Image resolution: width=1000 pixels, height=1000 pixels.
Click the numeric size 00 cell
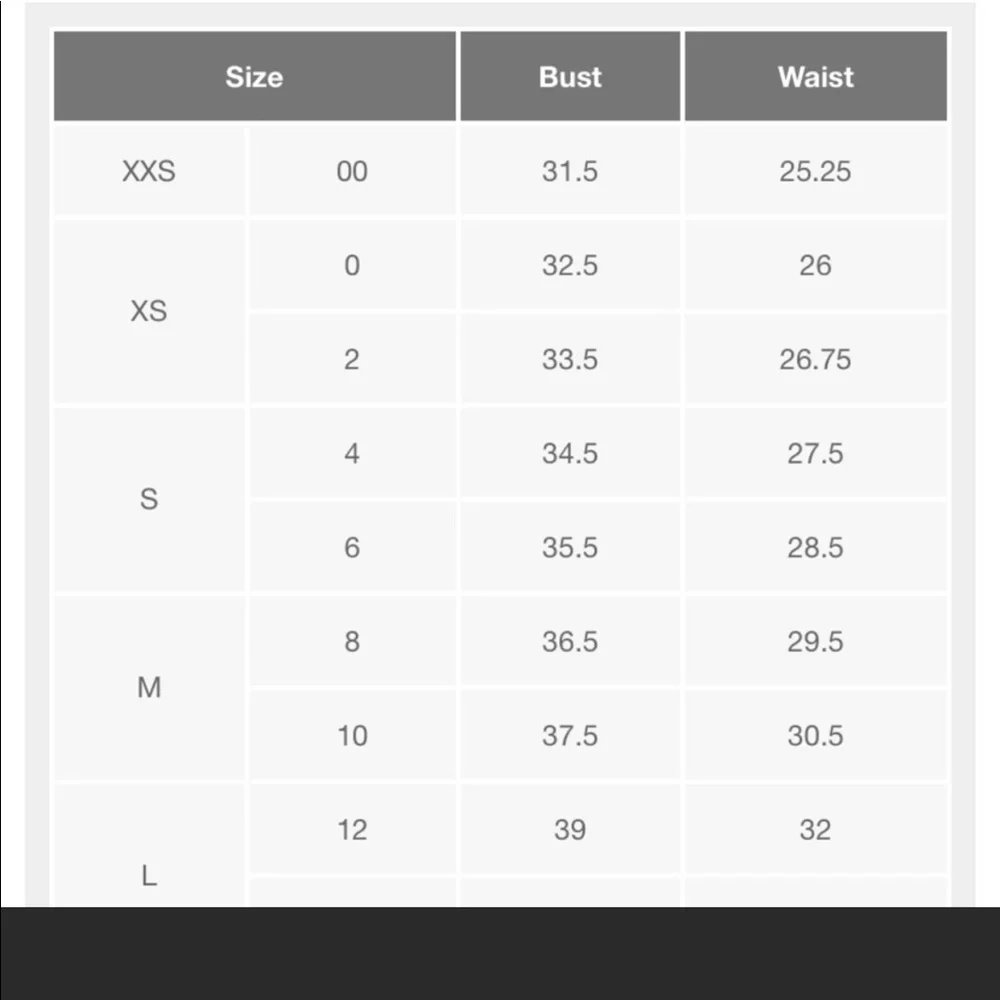pos(352,171)
